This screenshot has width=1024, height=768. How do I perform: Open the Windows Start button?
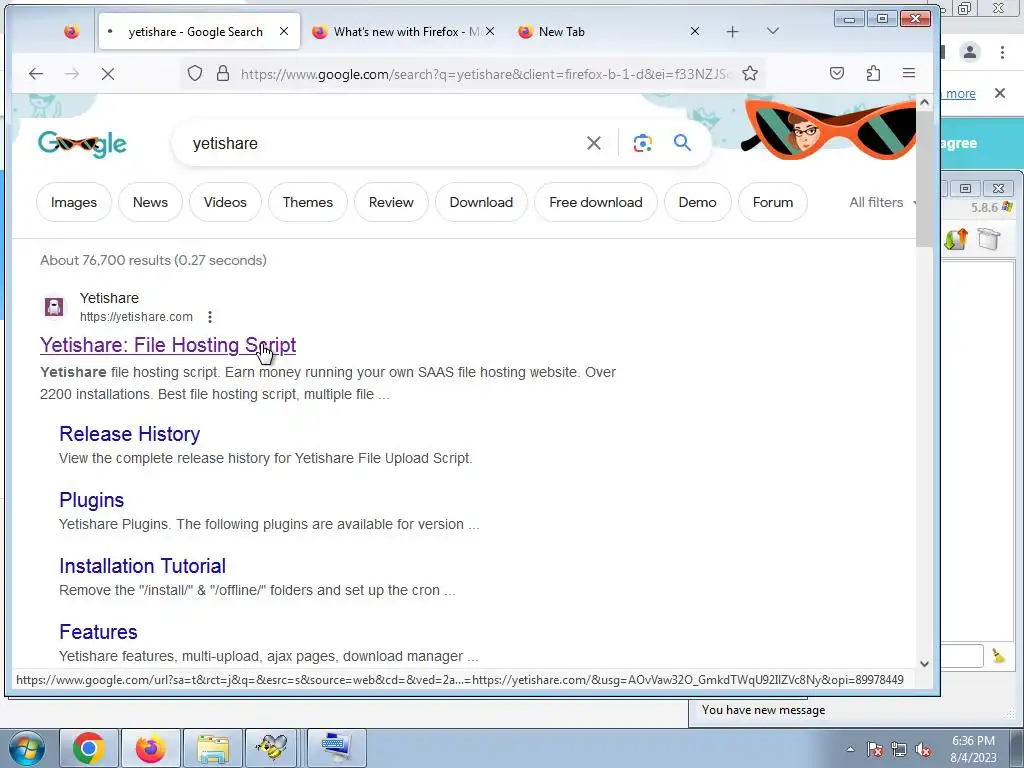[x=26, y=748]
